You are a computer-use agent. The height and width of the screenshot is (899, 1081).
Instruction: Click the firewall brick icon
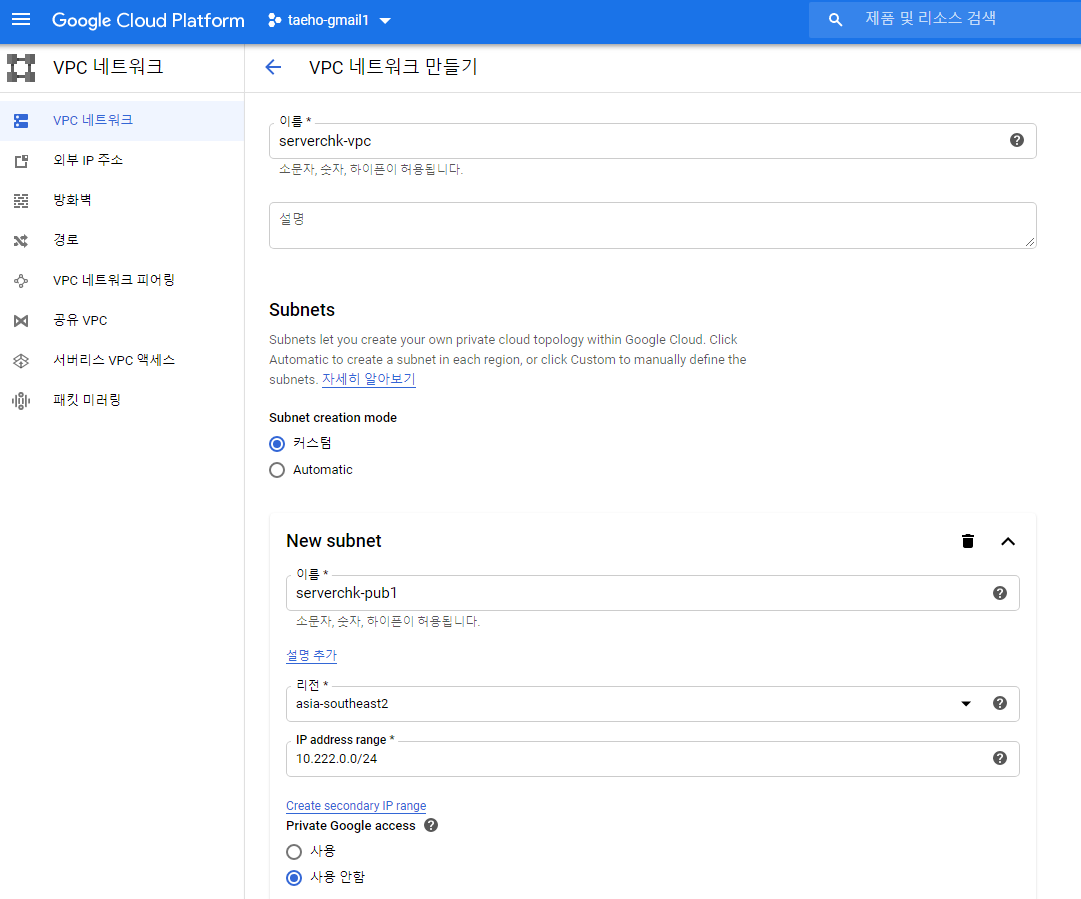pos(21,201)
